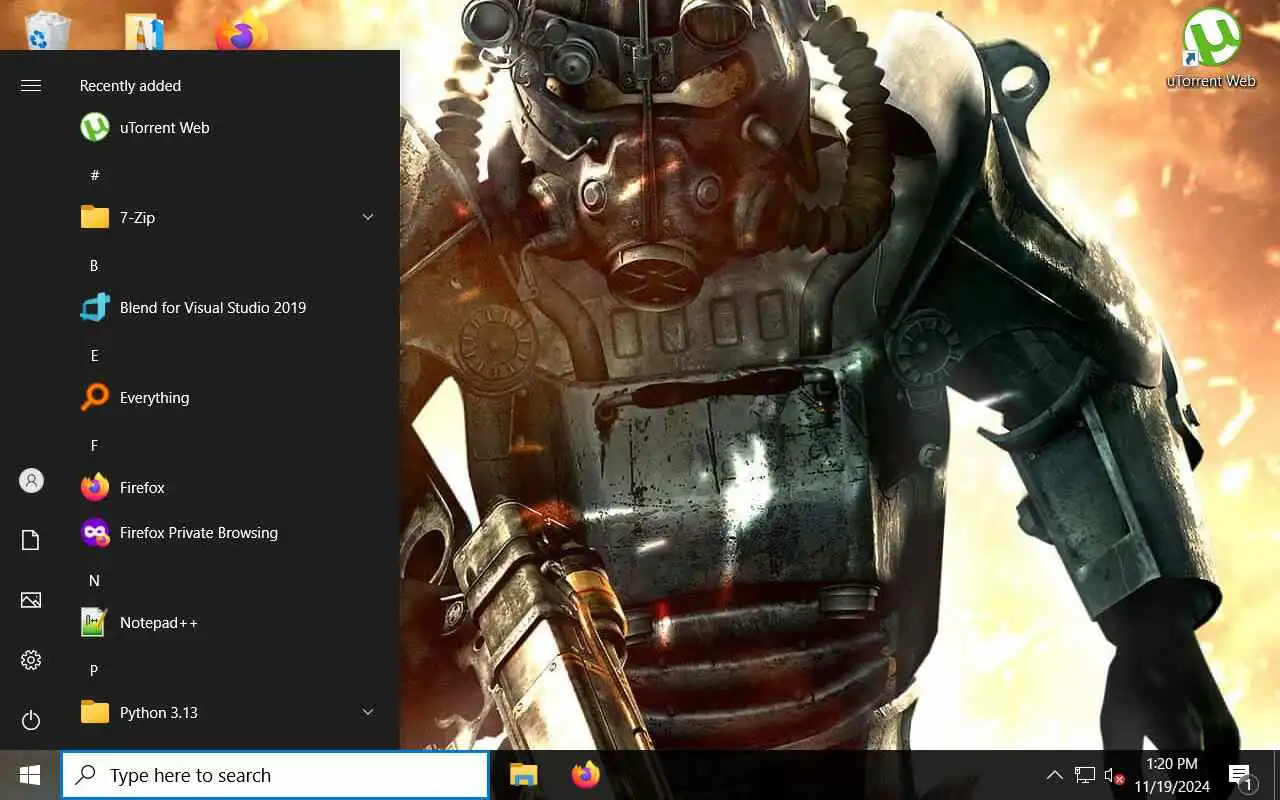Open the clock showing 1:20 PM
The height and width of the screenshot is (800, 1280).
(1172, 775)
